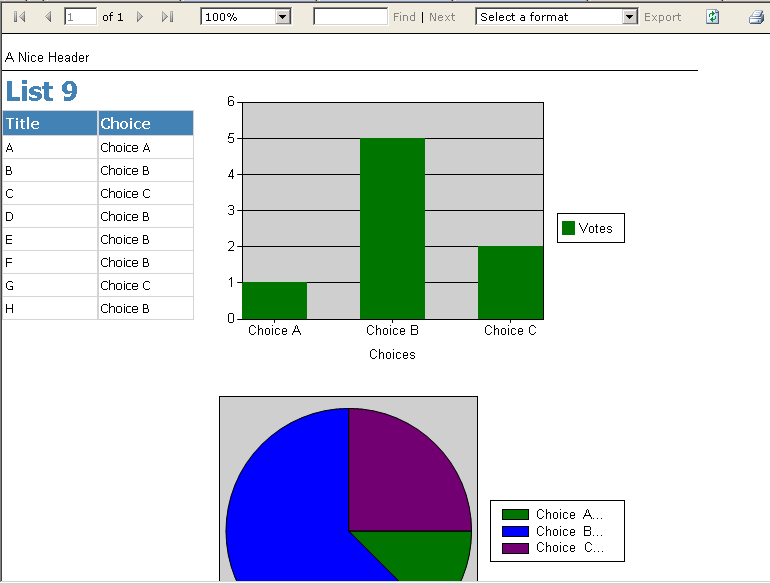Click Choice cell in row D
Screen dimensions: 770x585
[146, 217]
